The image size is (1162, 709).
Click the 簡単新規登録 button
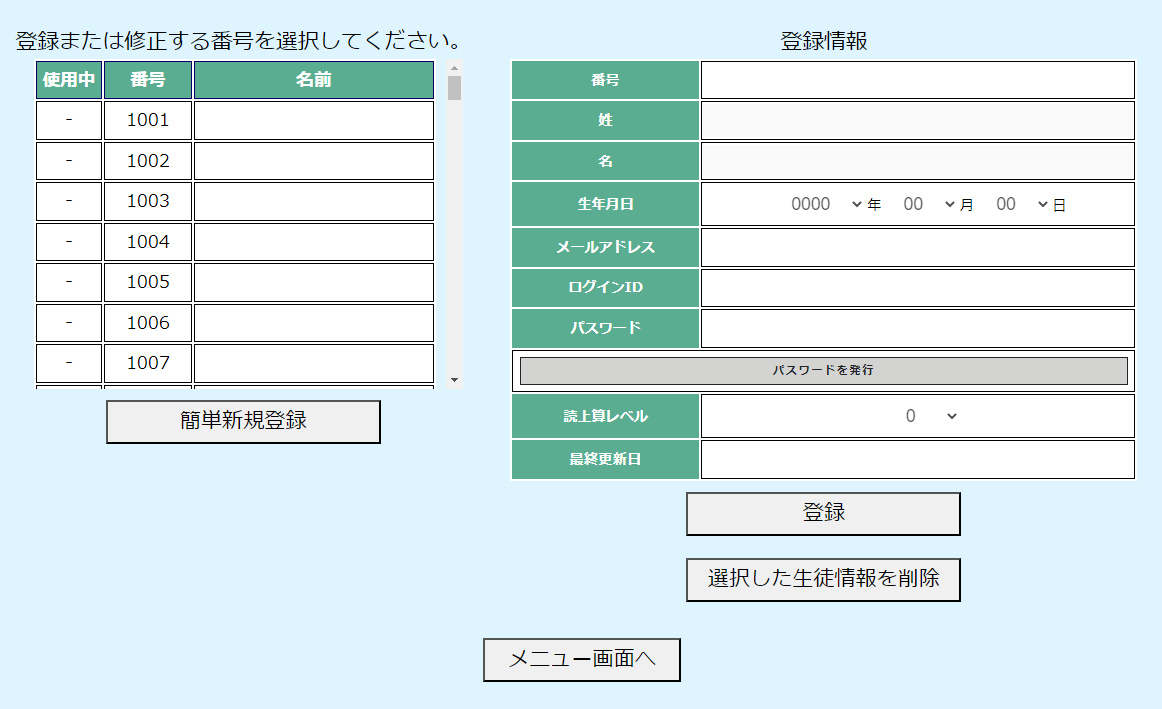click(243, 421)
